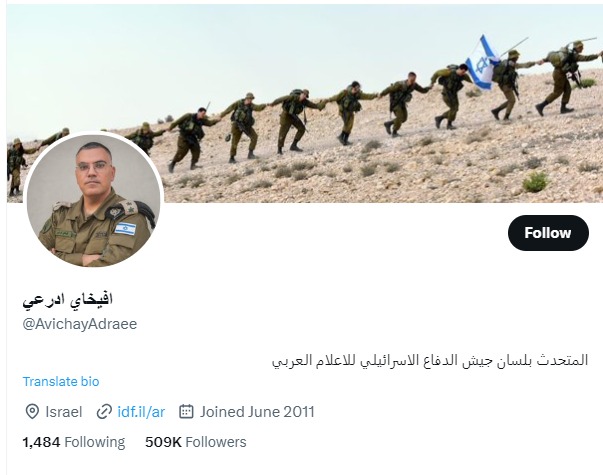
Task: Click the Follow button
Action: (548, 233)
